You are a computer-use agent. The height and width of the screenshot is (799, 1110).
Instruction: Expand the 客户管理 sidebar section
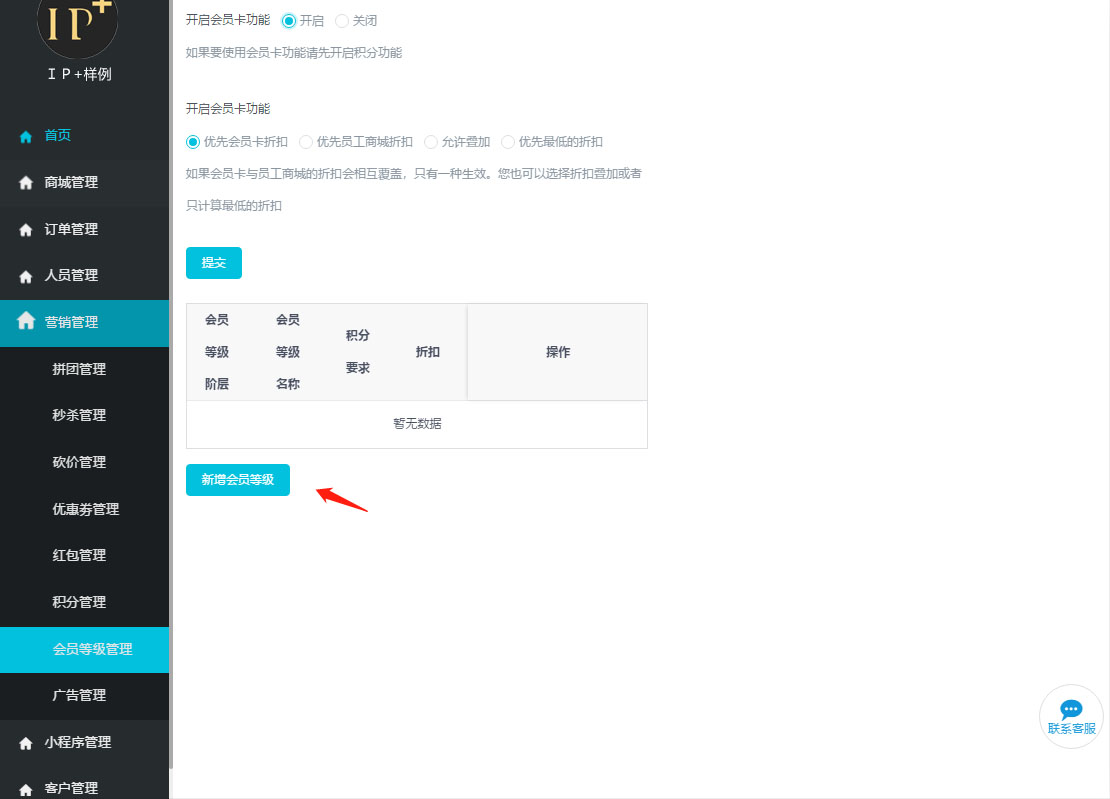tap(71, 788)
